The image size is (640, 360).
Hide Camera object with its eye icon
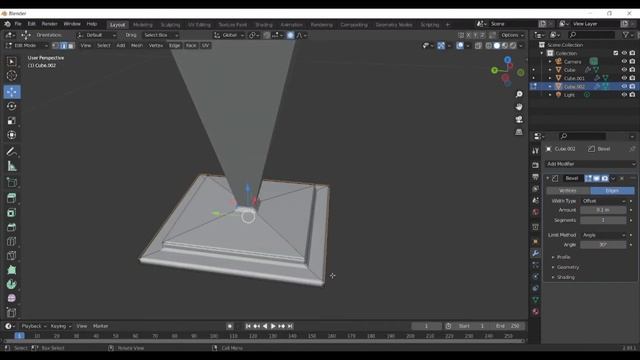tap(624, 62)
